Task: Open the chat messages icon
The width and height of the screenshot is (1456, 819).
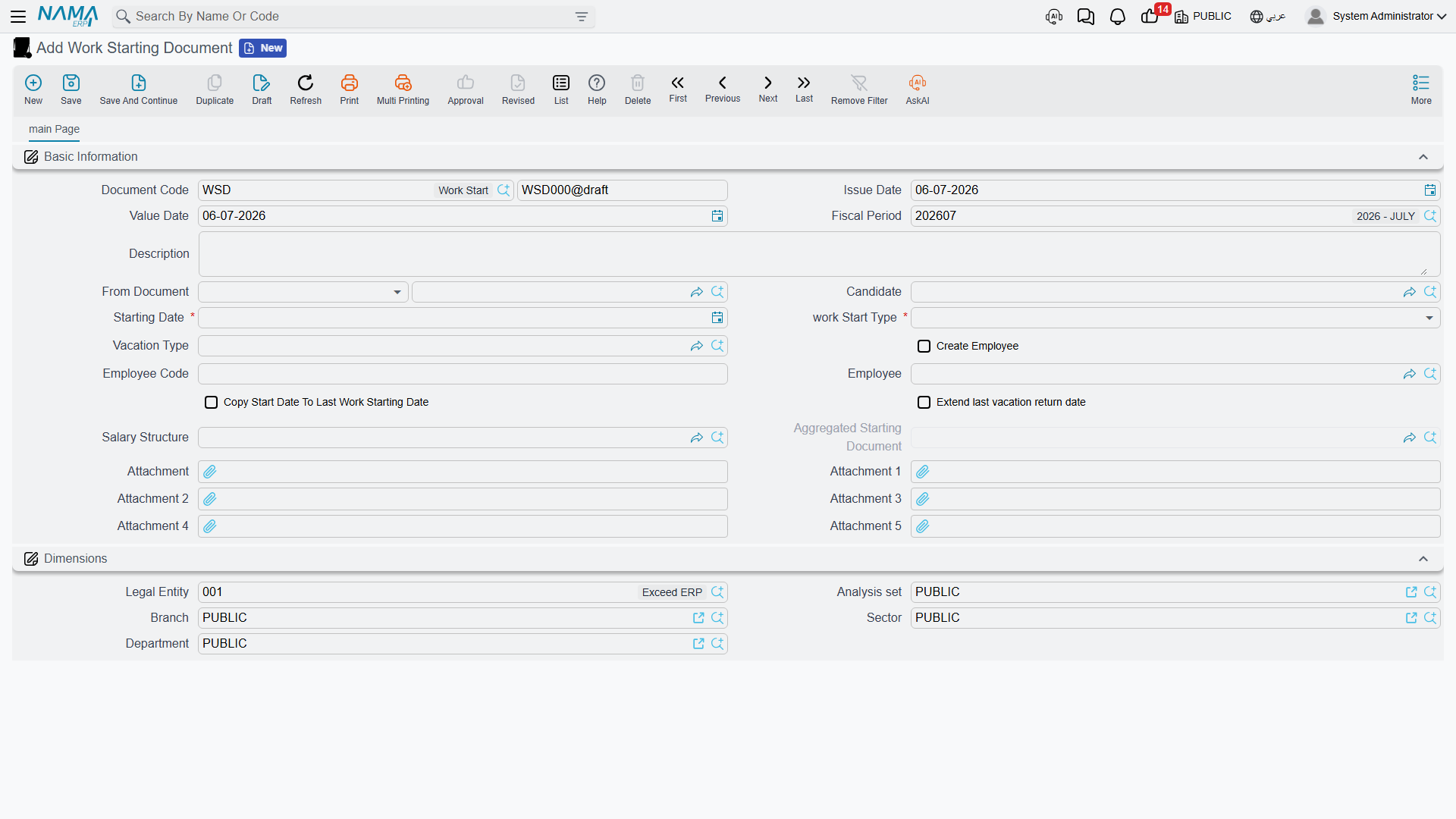Action: (x=1085, y=17)
